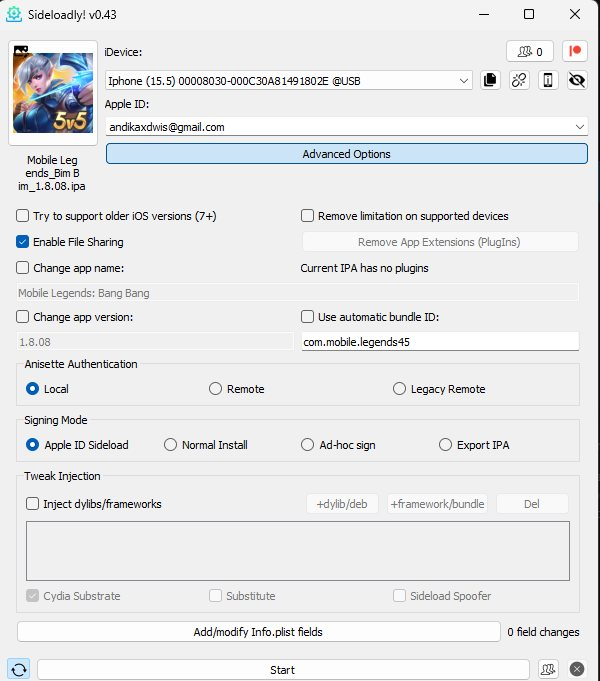Click the broken link unpair icon
Image resolution: width=600 pixels, height=681 pixels.
click(519, 80)
